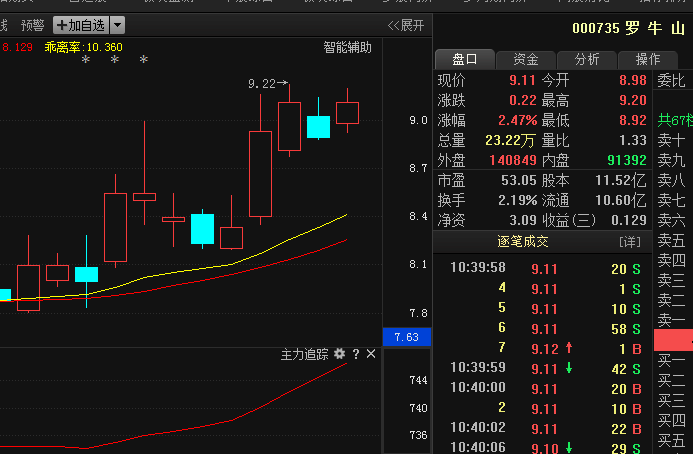Click the blue 7.63 price axis marker

pyautogui.click(x=407, y=337)
